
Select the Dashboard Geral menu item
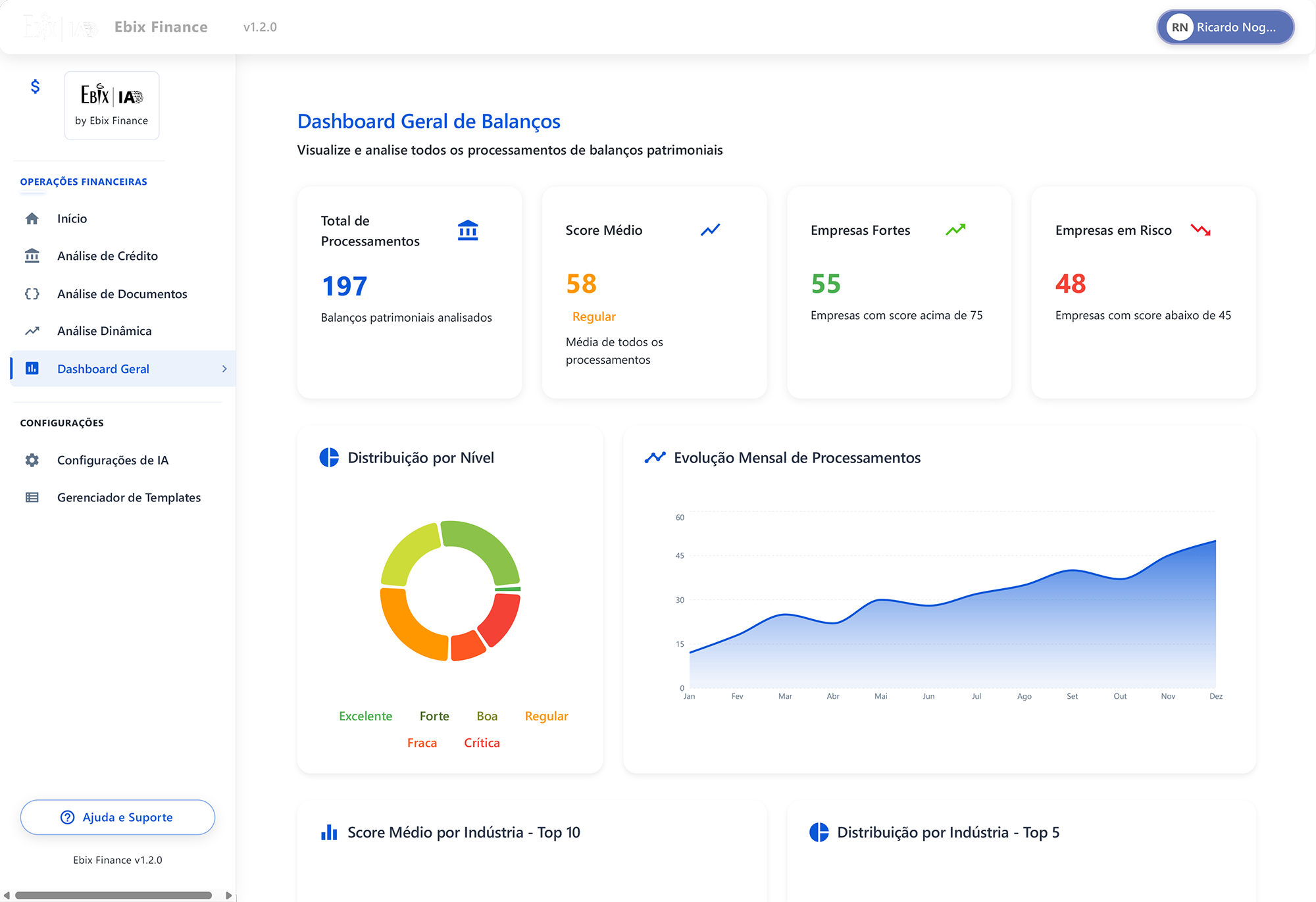tap(103, 369)
